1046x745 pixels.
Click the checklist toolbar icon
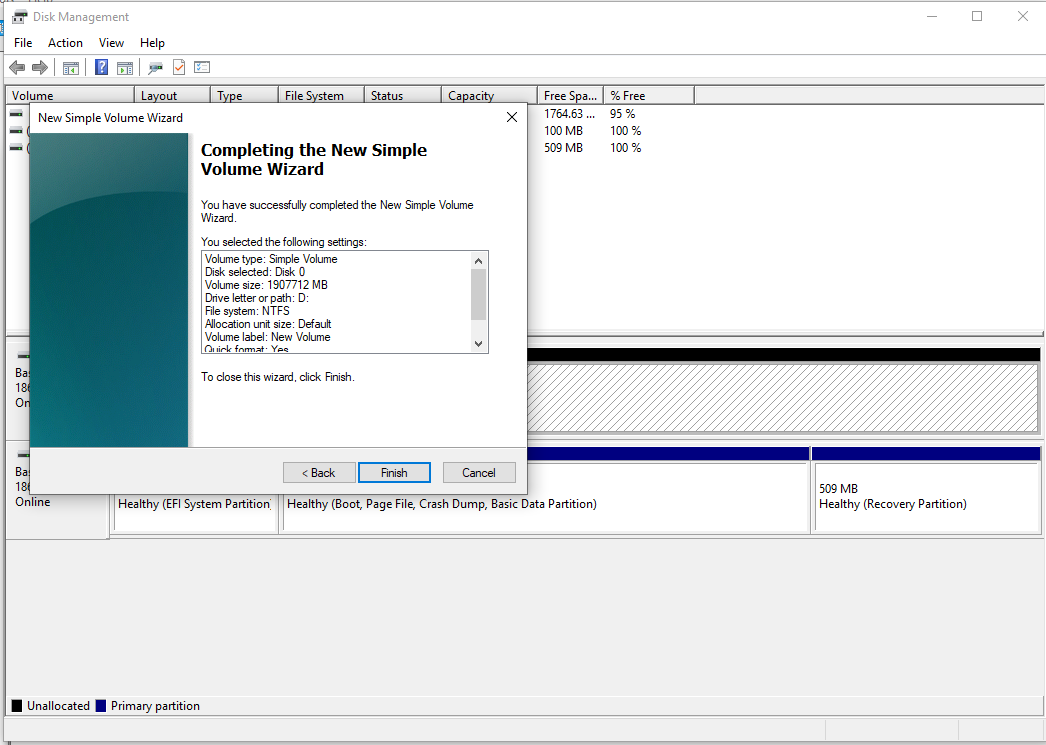click(201, 67)
